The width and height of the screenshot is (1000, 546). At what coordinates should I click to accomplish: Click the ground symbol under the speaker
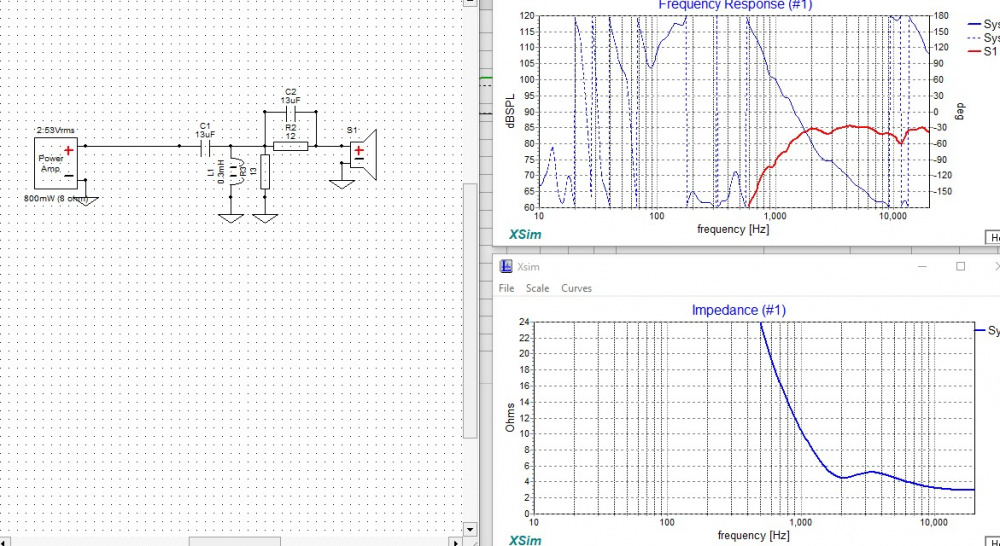pos(342,182)
